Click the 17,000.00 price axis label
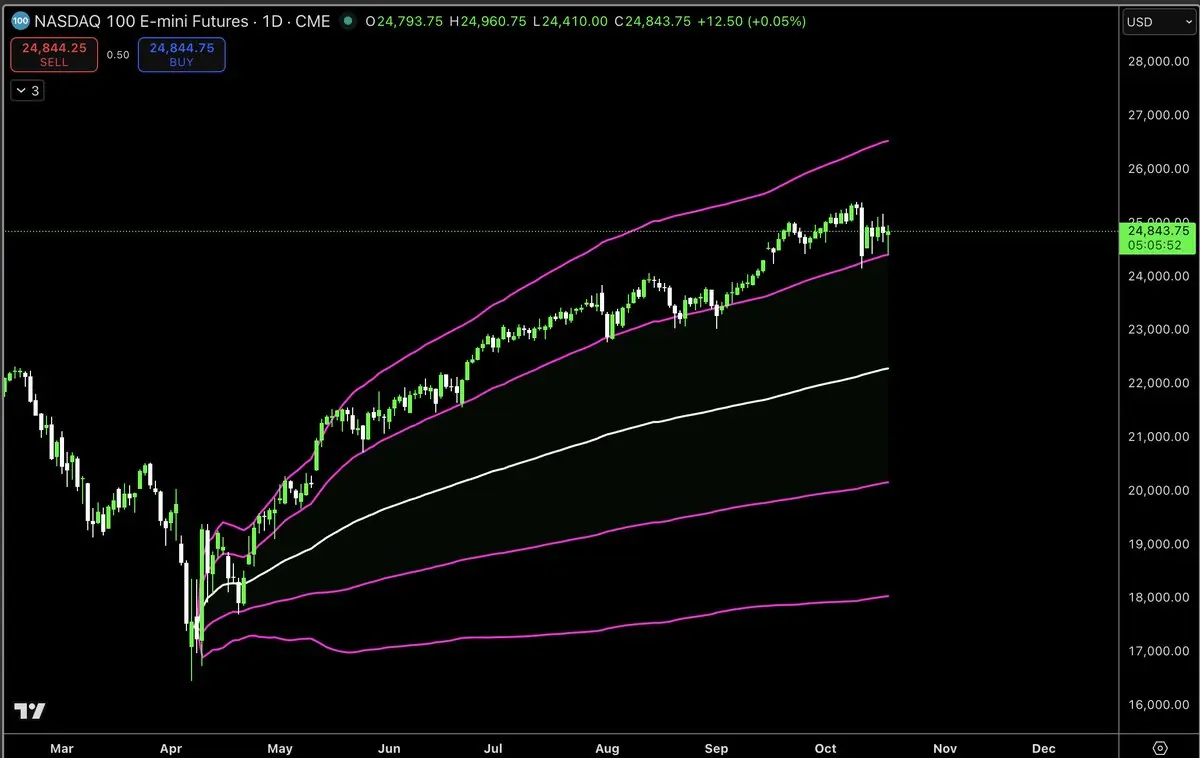The image size is (1200, 758). point(1158,651)
